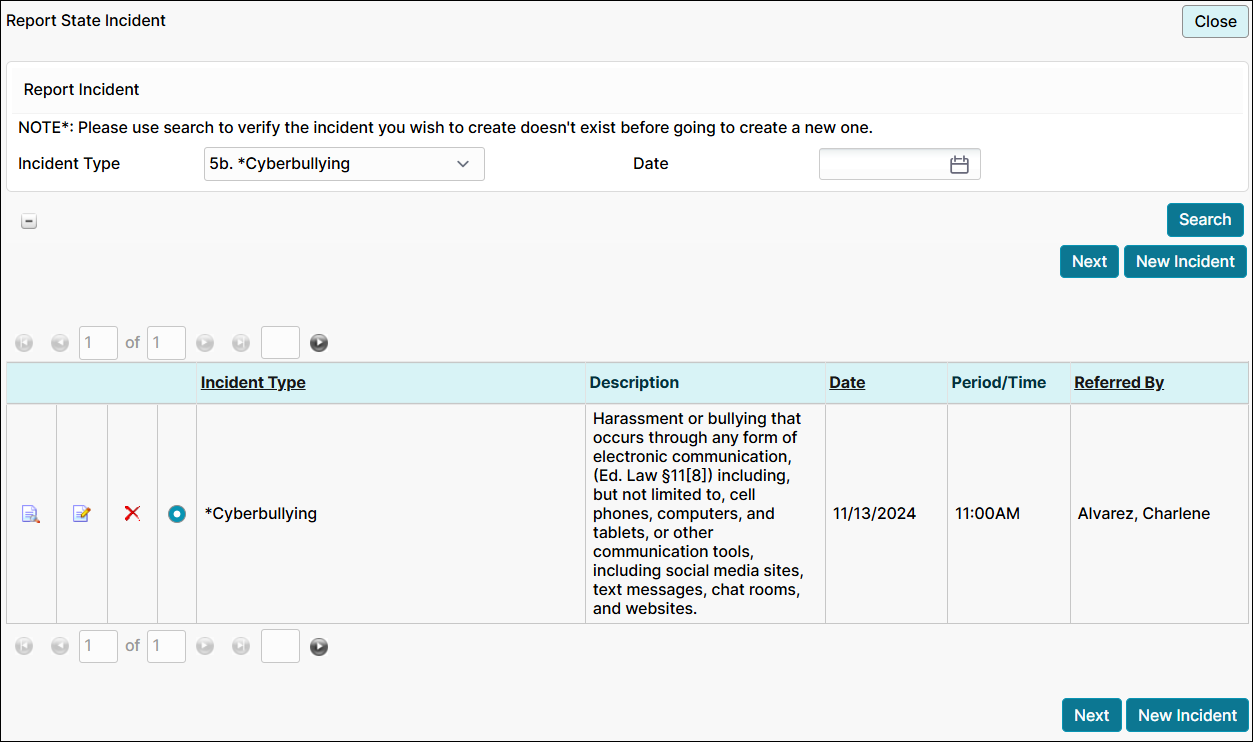Select the Cyberbullying incident radio button
This screenshot has height=742, width=1253.
click(x=177, y=514)
